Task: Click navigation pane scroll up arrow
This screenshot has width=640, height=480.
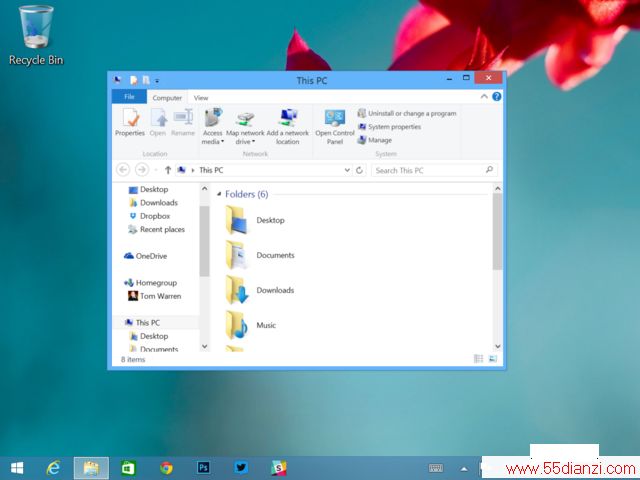Action: tap(204, 189)
